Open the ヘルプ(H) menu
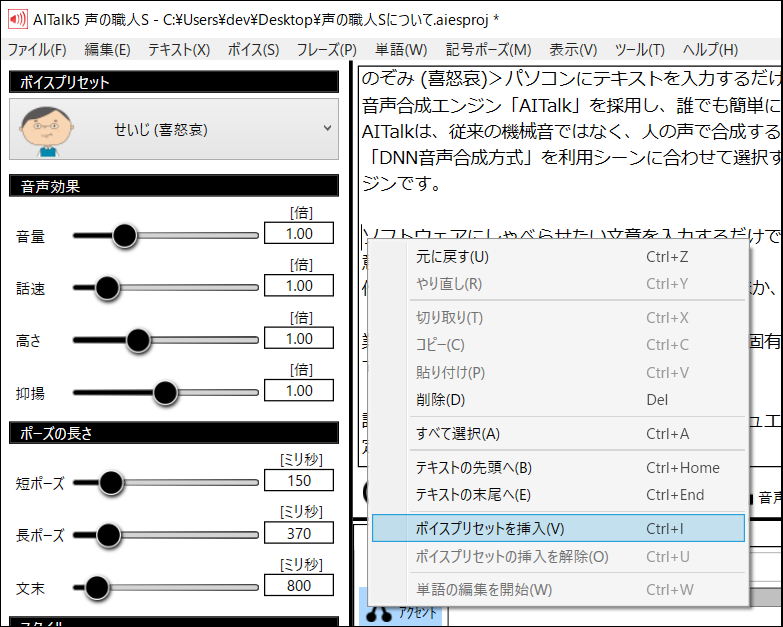Viewport: 783px width, 627px height. 710,49
